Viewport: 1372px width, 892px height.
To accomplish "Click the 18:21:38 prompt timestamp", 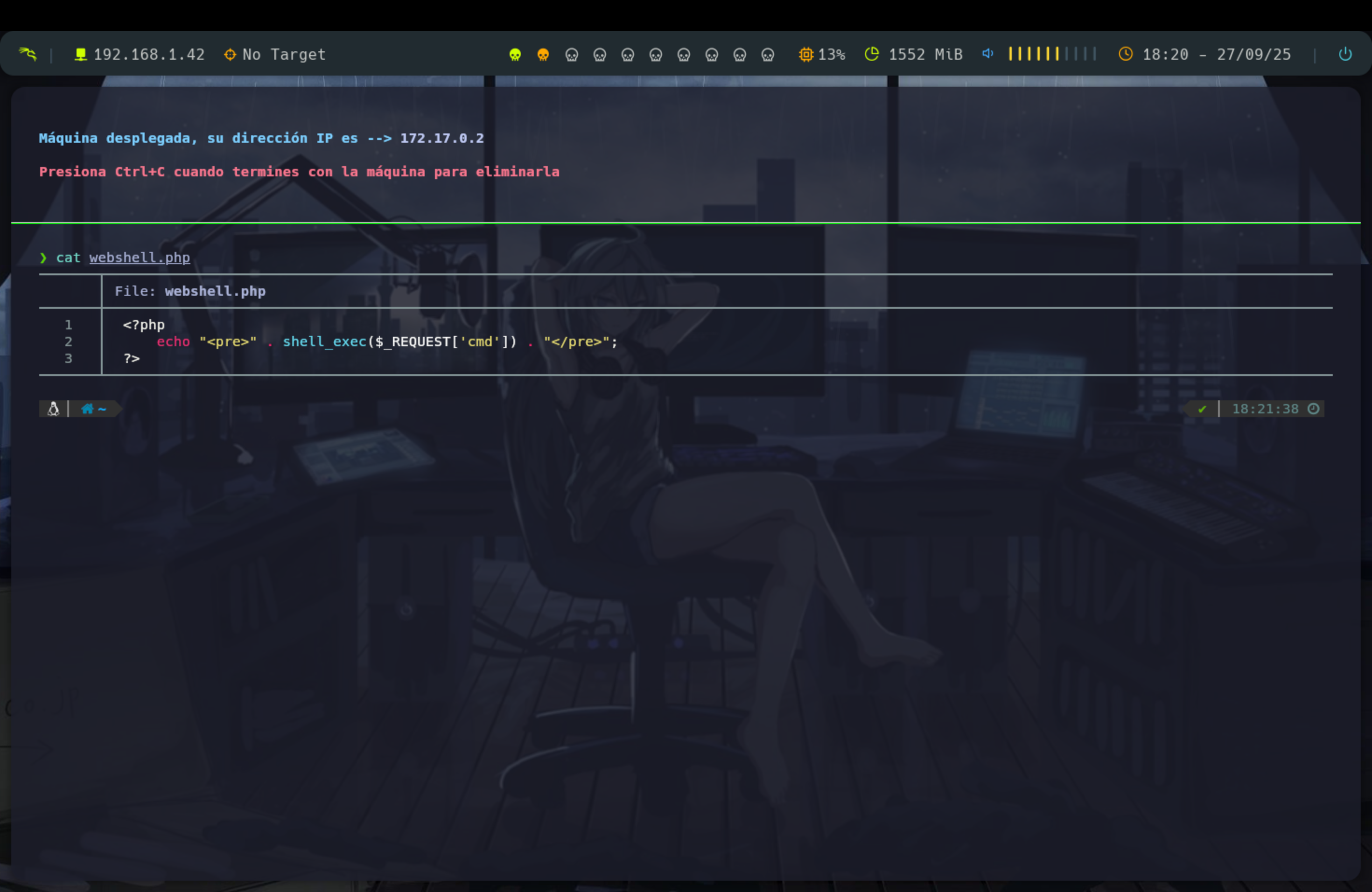I will (1265, 409).
